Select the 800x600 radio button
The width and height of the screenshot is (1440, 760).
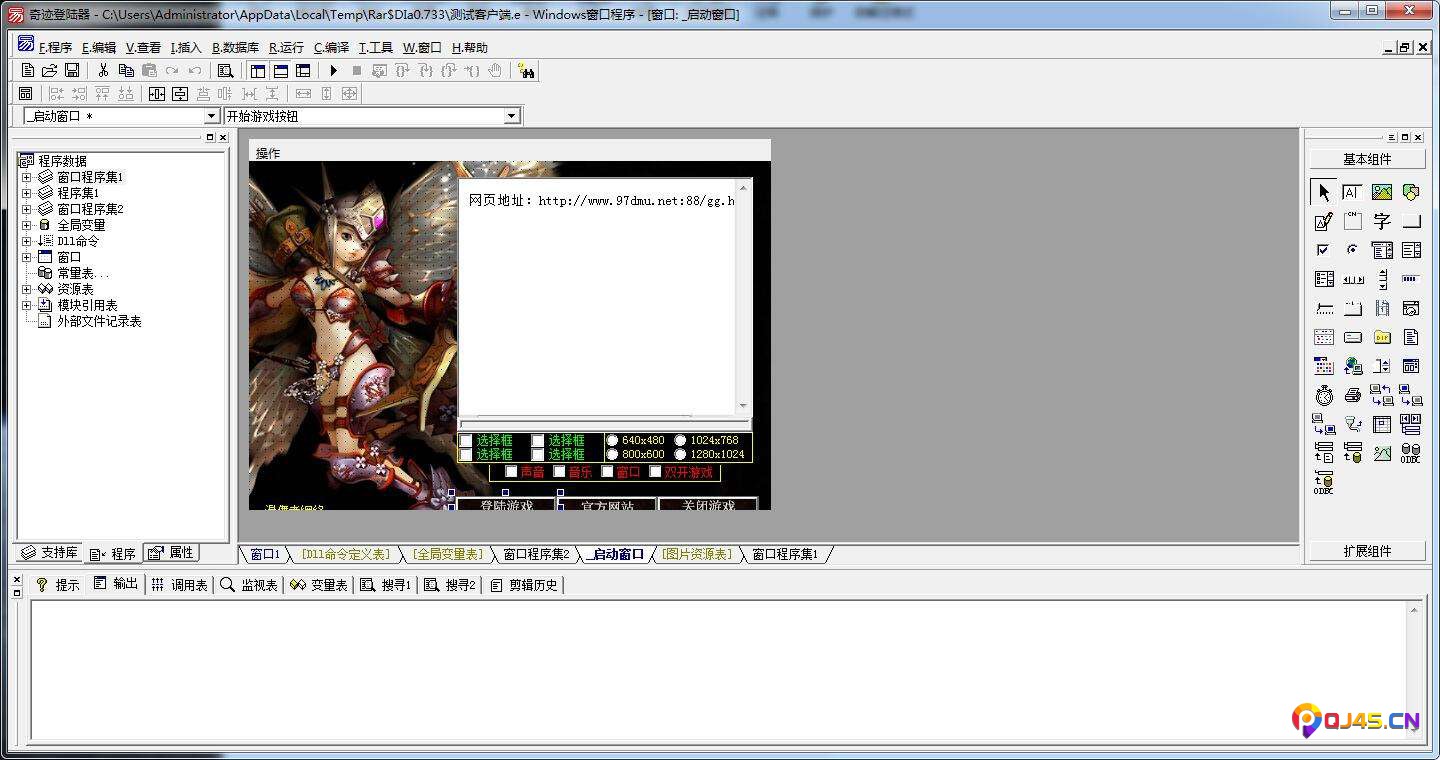[613, 454]
